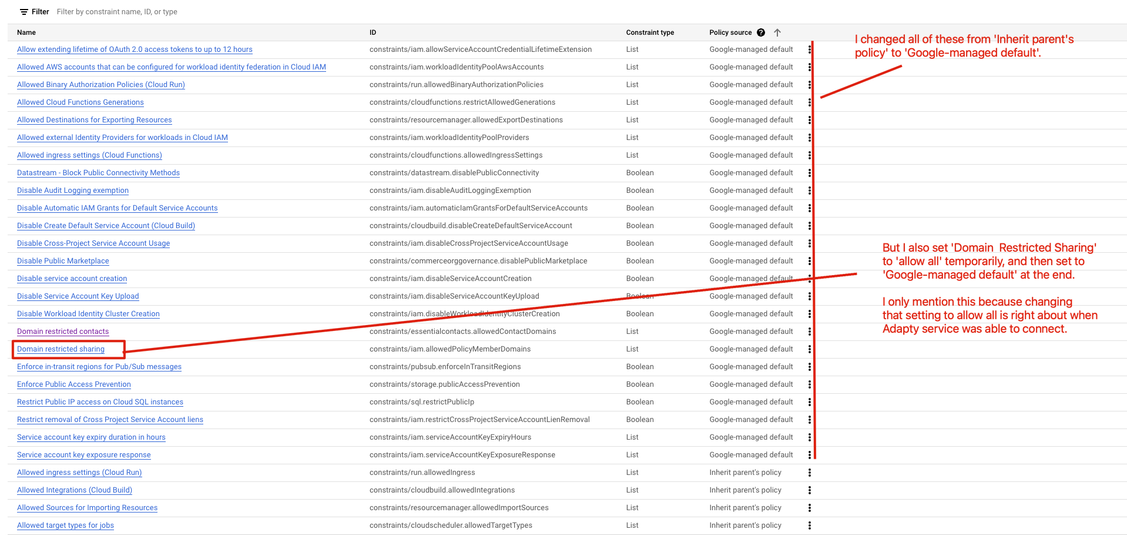Open Disable Audit Logging exemption link
This screenshot has width=1127, height=535.
click(73, 190)
